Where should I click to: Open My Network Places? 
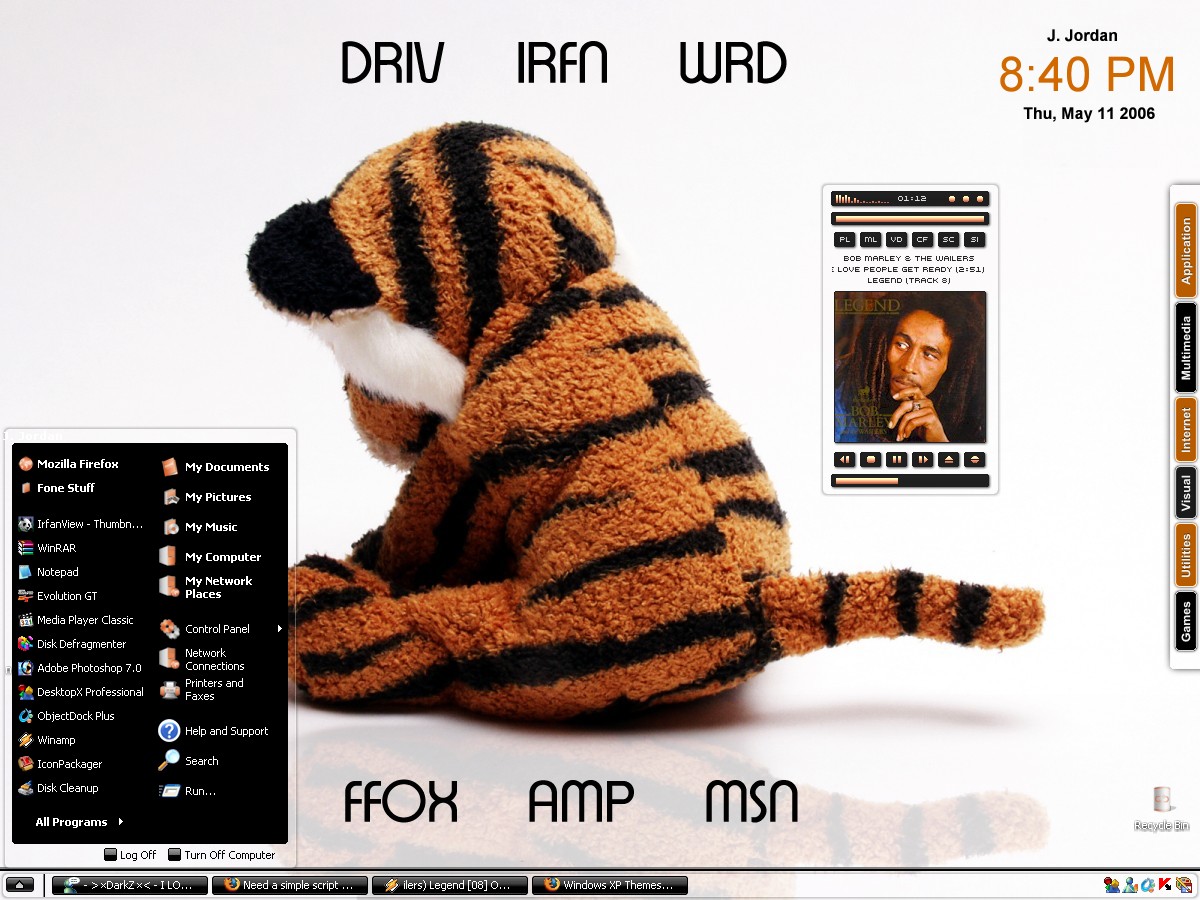click(x=206, y=587)
